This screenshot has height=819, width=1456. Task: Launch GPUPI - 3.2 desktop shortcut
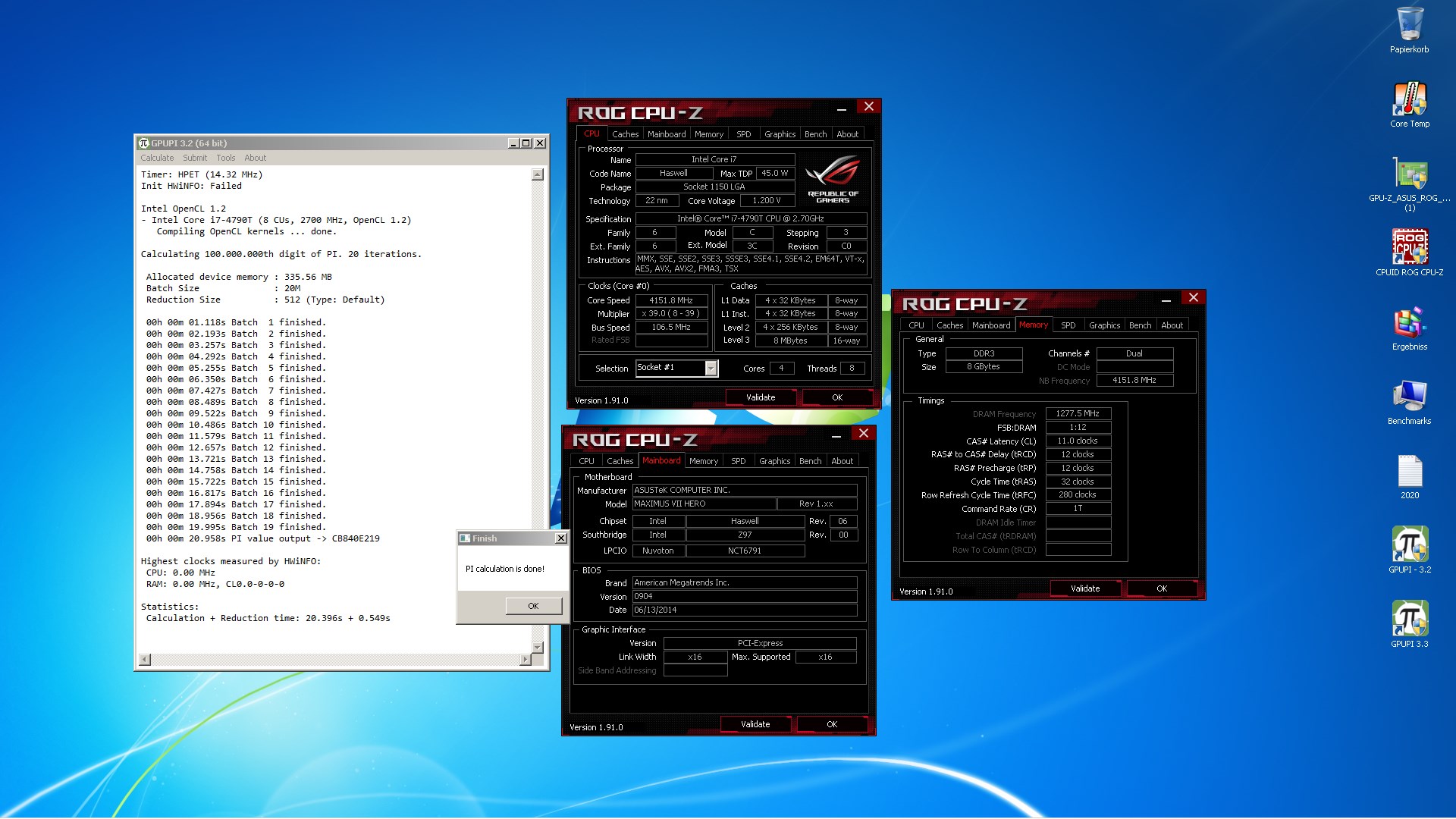point(1409,551)
